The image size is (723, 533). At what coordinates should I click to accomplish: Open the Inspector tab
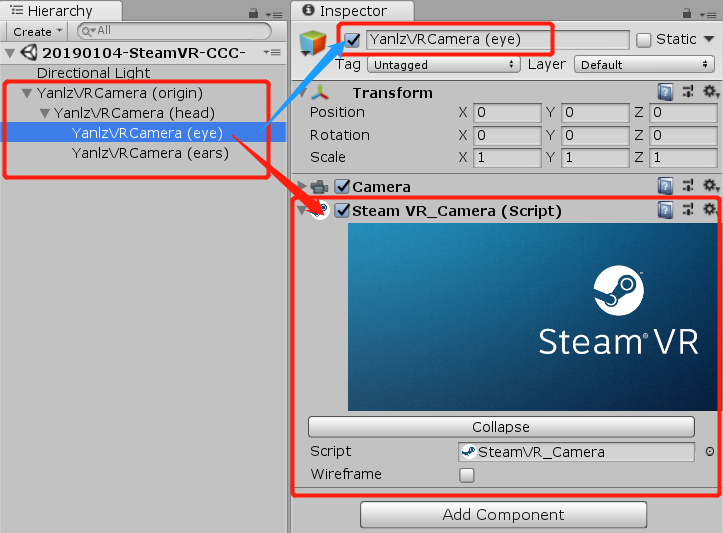point(352,11)
